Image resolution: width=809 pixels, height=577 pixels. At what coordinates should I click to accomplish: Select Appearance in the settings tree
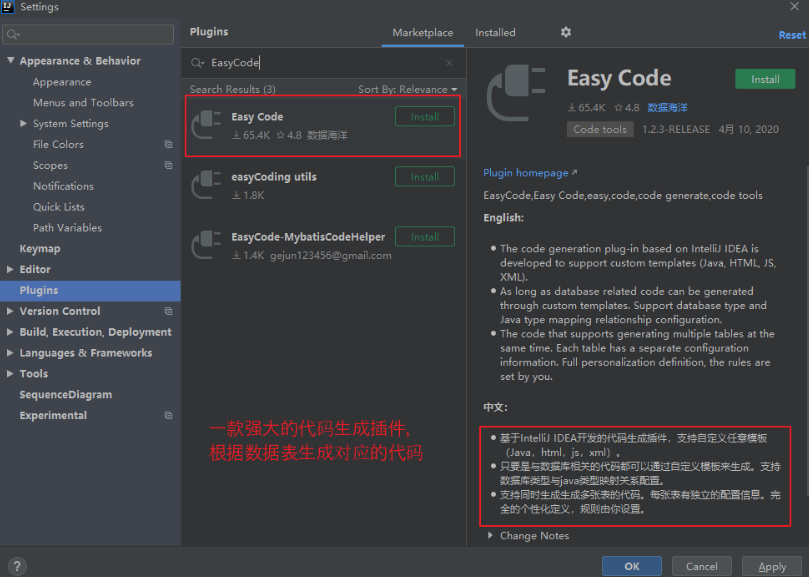pyautogui.click(x=62, y=82)
